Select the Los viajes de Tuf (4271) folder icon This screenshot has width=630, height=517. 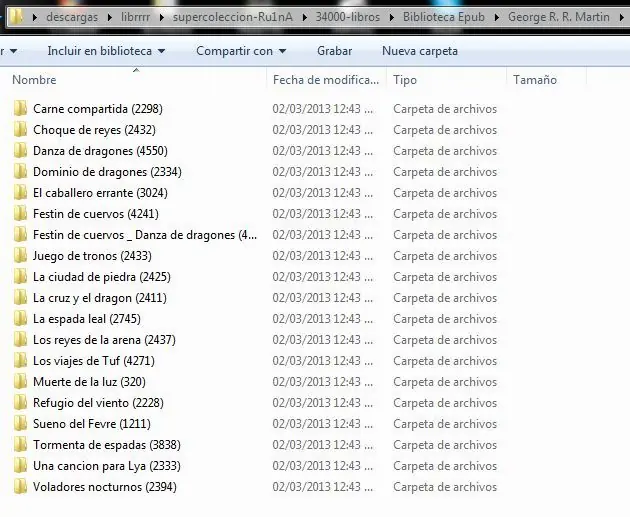(x=20, y=361)
